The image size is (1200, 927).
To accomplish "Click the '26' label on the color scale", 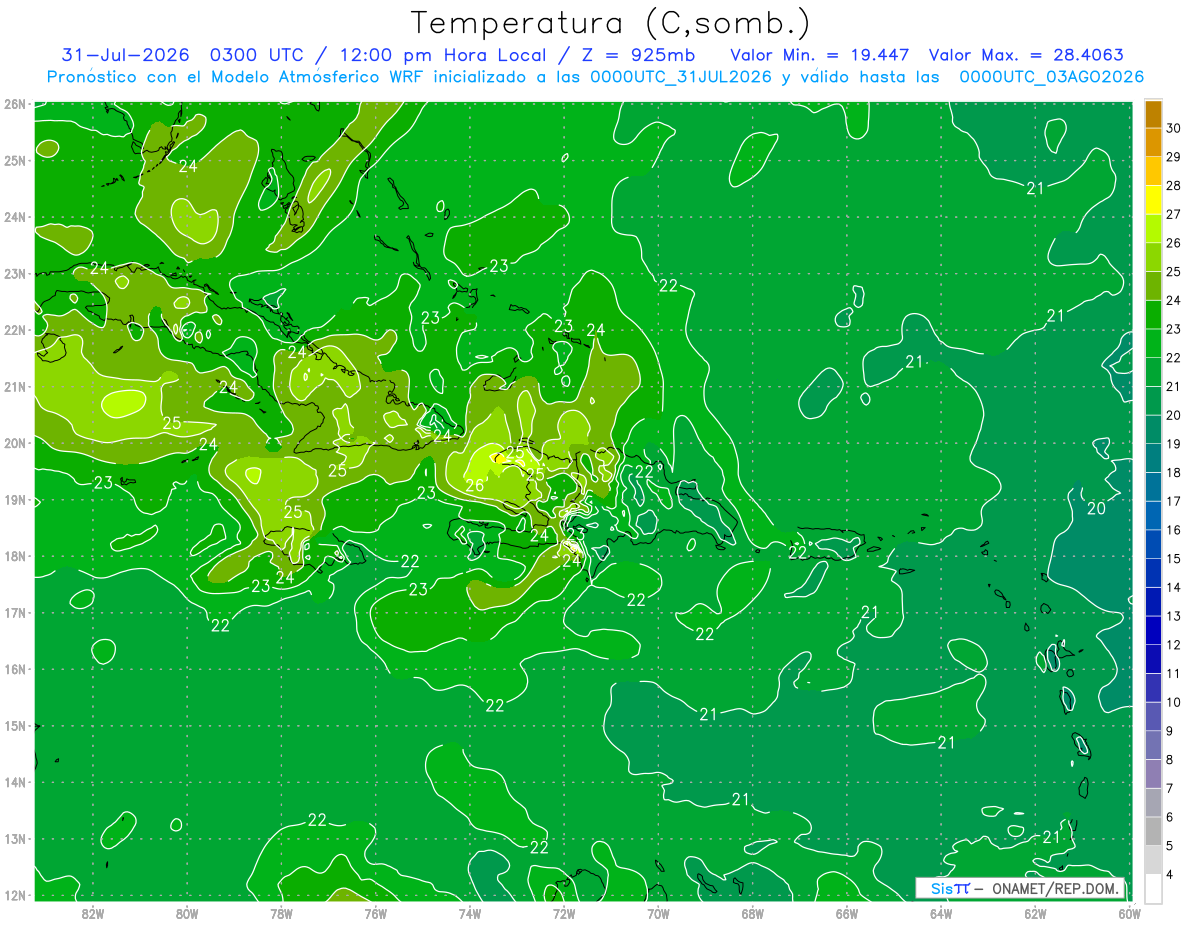I will click(1174, 243).
